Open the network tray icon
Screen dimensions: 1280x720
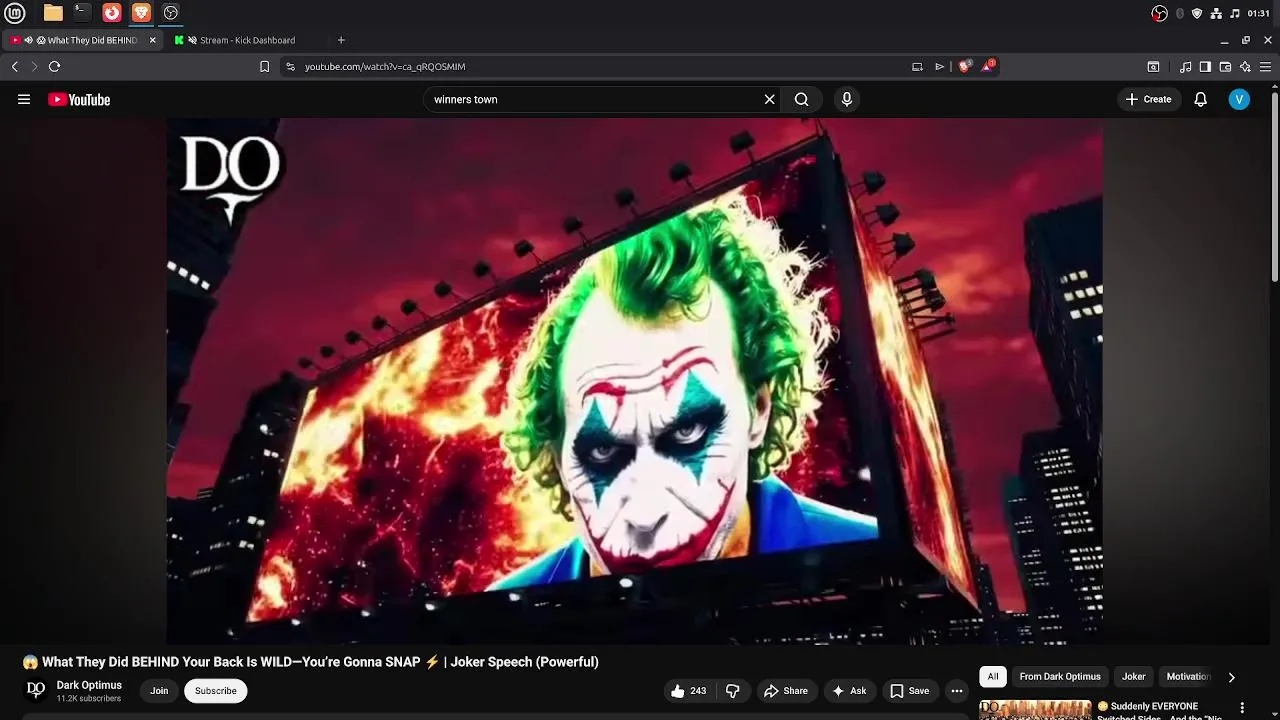pos(1216,13)
